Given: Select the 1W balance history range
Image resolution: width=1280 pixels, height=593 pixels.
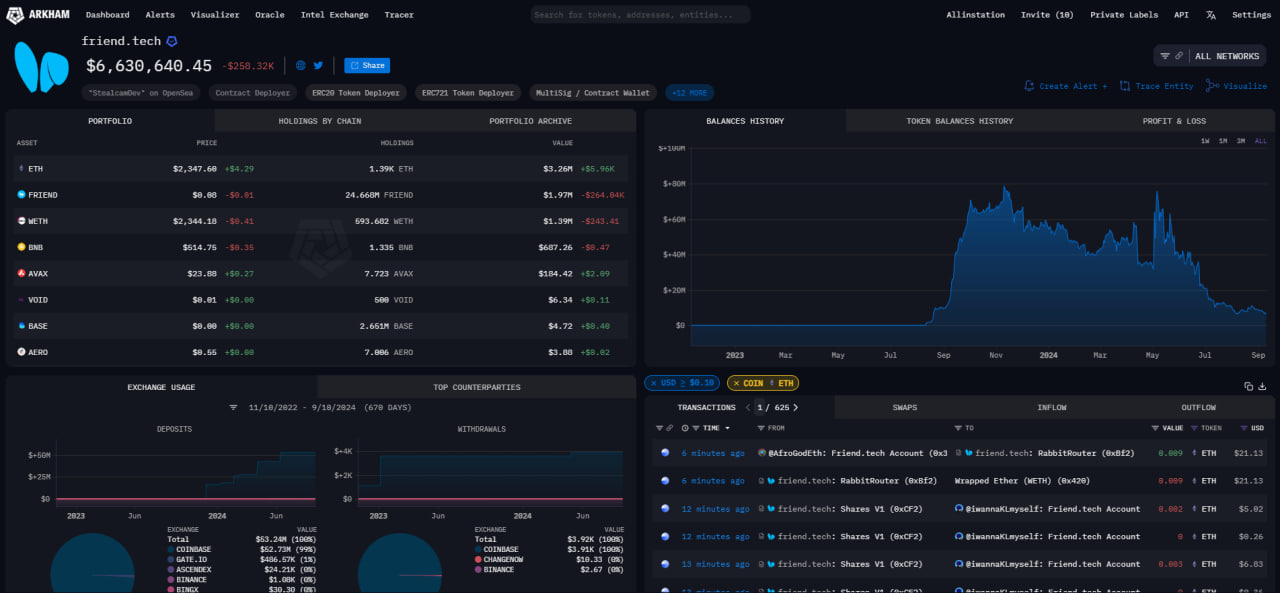Looking at the screenshot, I should [x=1205, y=141].
